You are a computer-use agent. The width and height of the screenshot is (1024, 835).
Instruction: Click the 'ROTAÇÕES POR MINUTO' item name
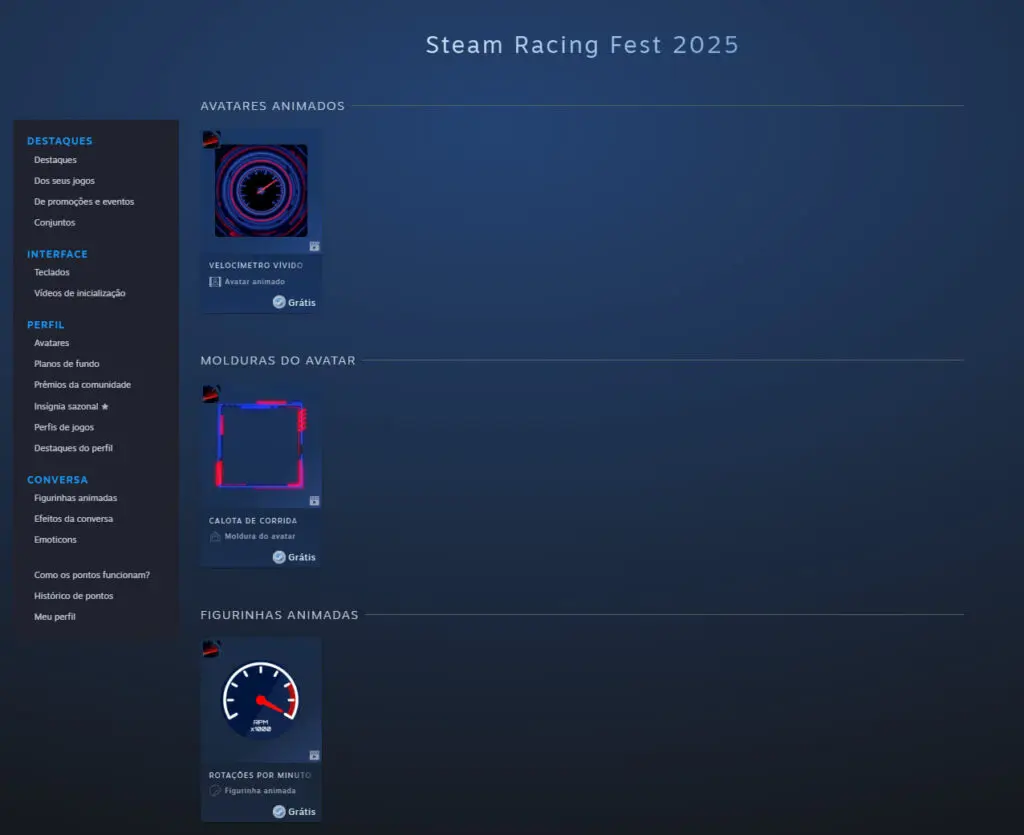point(260,775)
